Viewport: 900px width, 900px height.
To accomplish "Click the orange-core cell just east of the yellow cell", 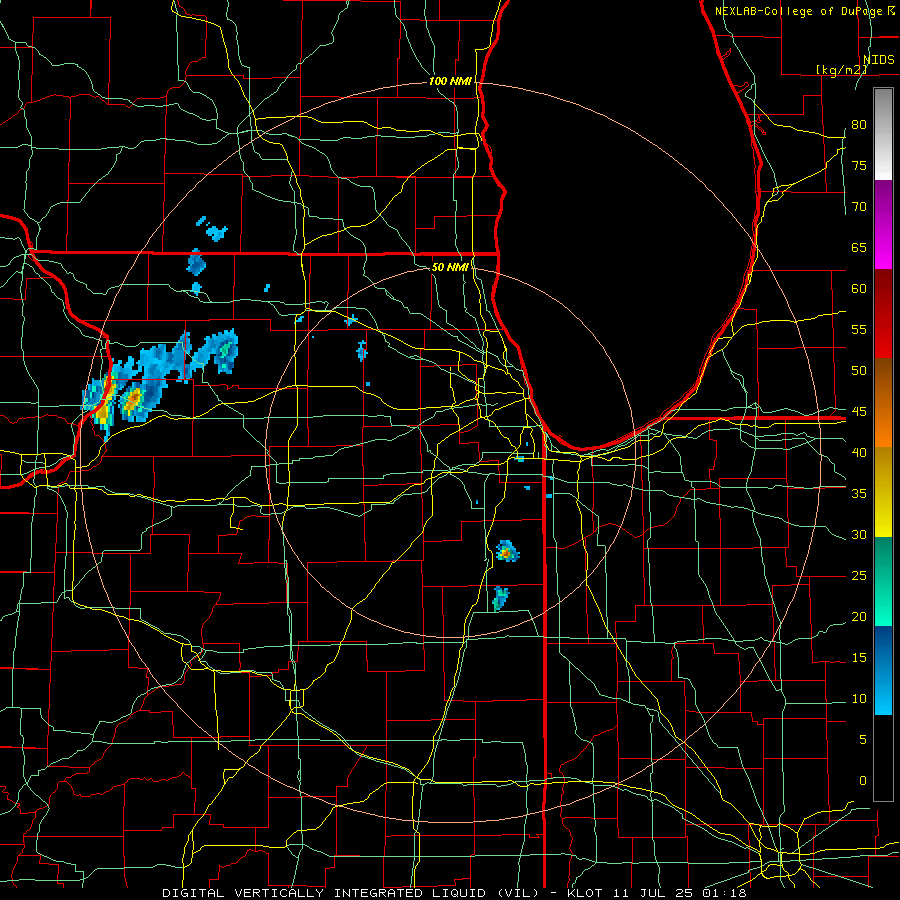I will point(133,400).
